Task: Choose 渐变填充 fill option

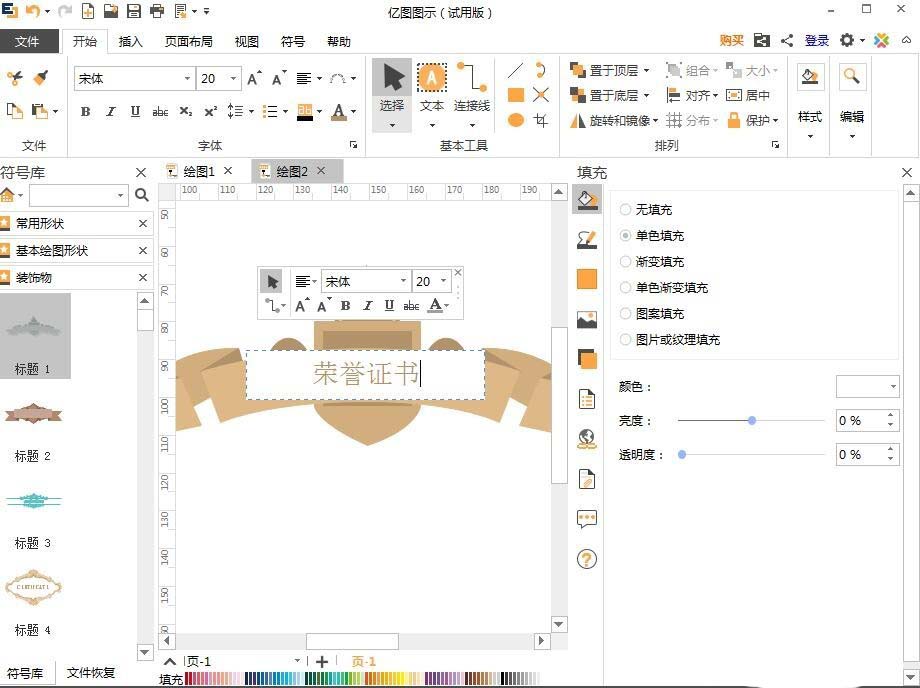Action: 625,261
